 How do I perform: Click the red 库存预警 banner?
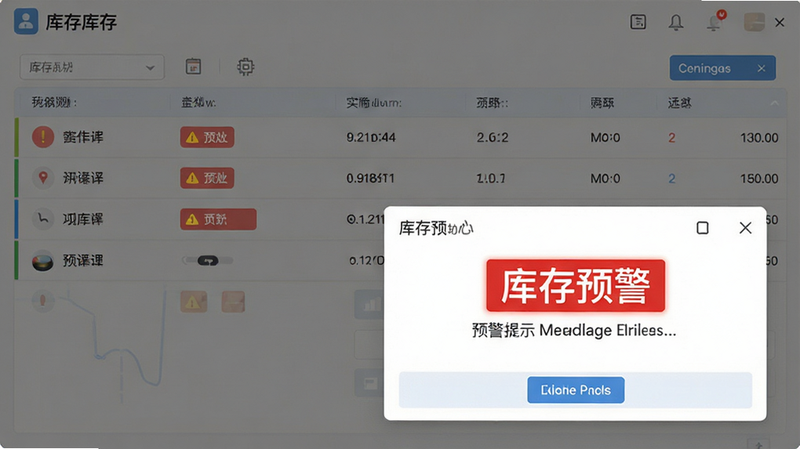576,286
